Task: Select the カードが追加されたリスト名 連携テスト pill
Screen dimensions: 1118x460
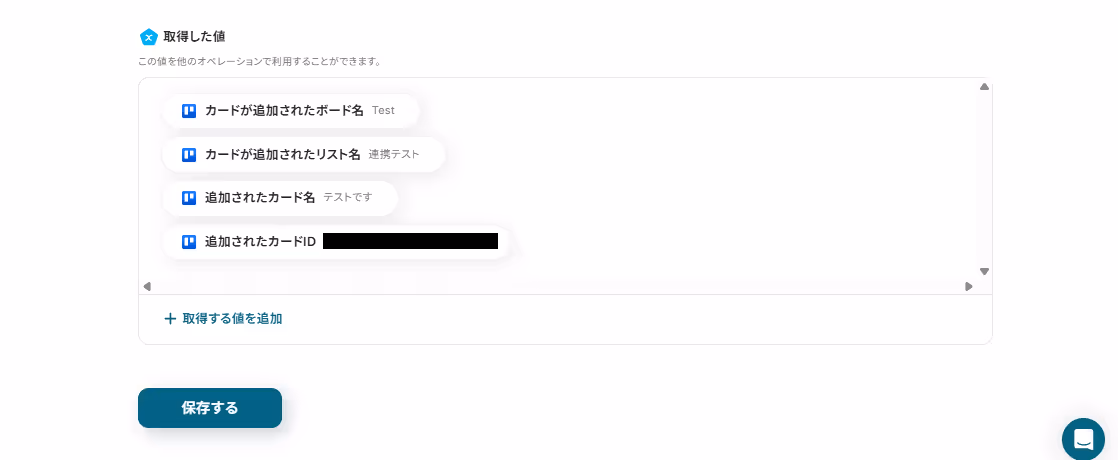Action: click(304, 154)
